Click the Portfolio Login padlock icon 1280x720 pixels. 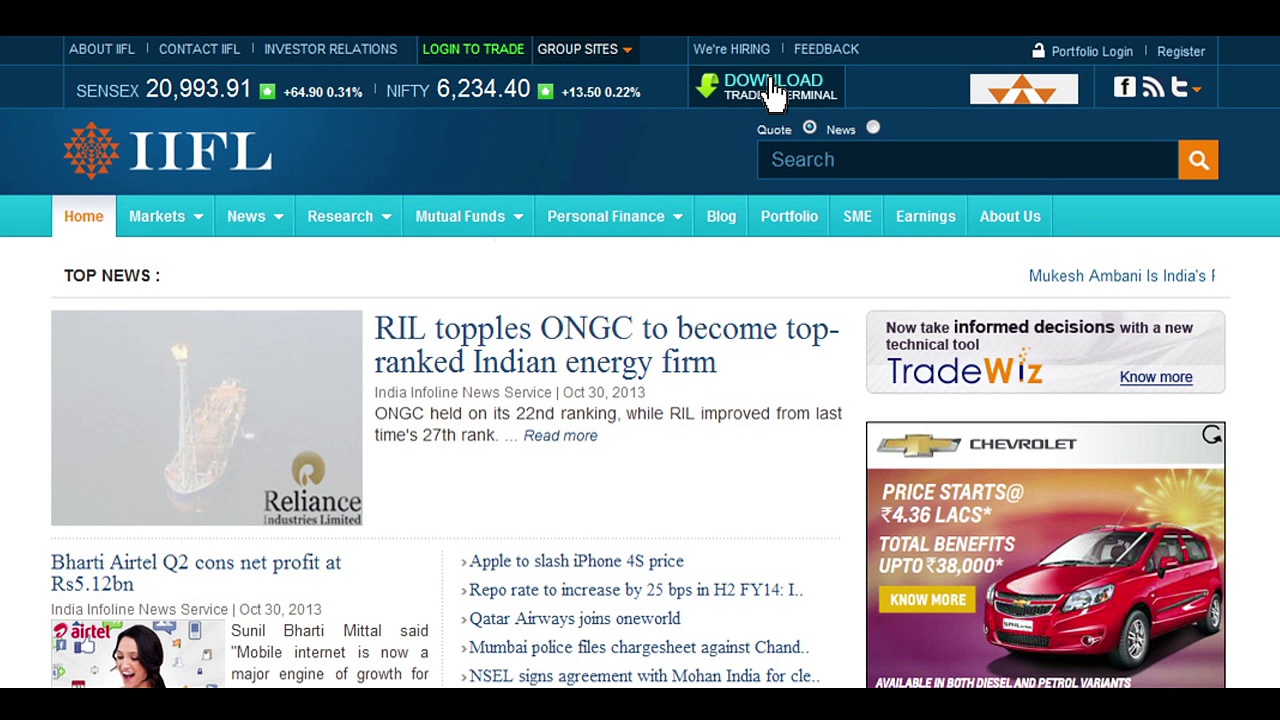point(1038,50)
